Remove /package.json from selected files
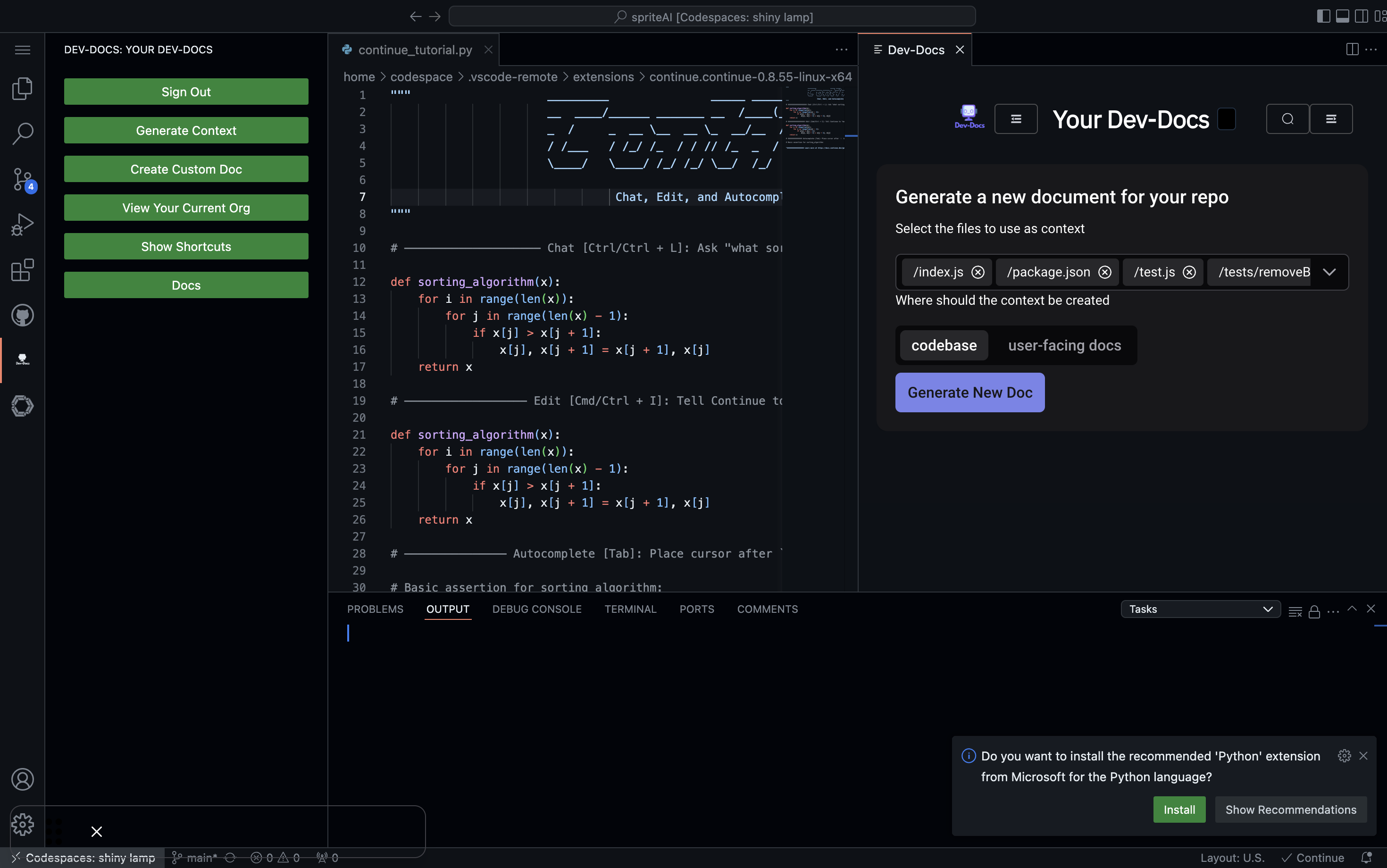This screenshot has width=1387, height=868. click(1104, 272)
